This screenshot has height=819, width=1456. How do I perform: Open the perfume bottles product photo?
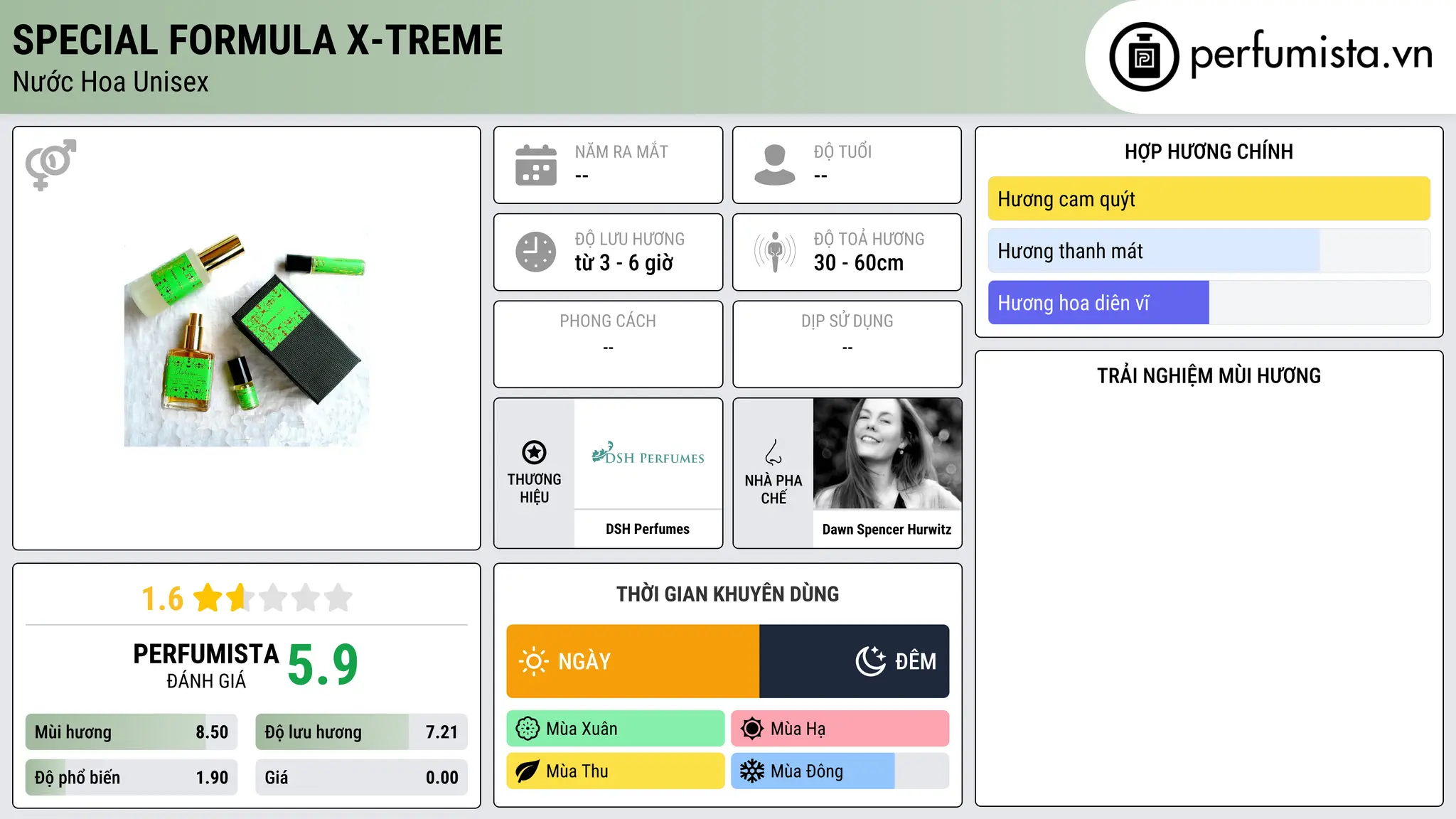click(x=246, y=339)
